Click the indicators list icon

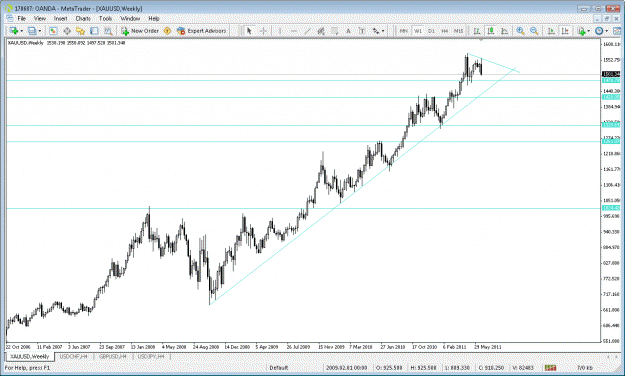[x=581, y=31]
